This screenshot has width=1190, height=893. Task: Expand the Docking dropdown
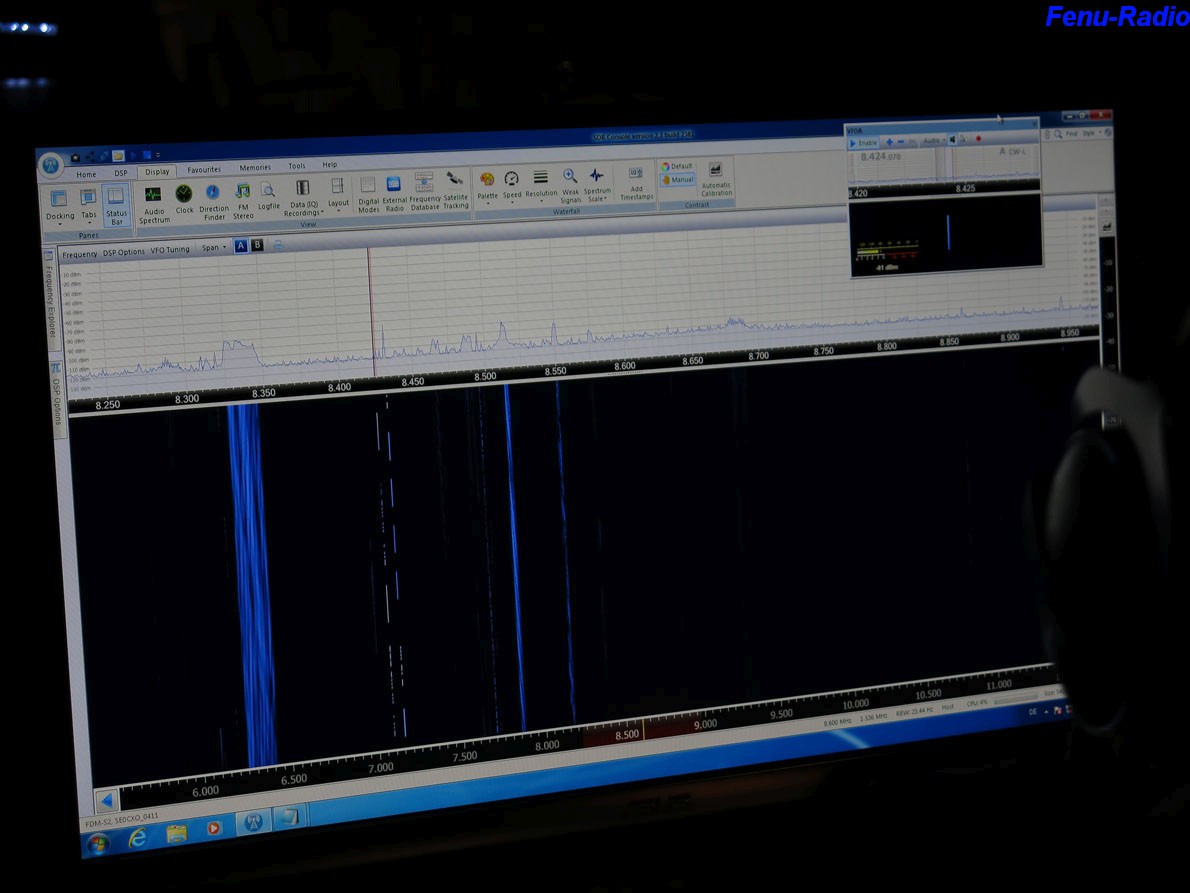tap(59, 208)
